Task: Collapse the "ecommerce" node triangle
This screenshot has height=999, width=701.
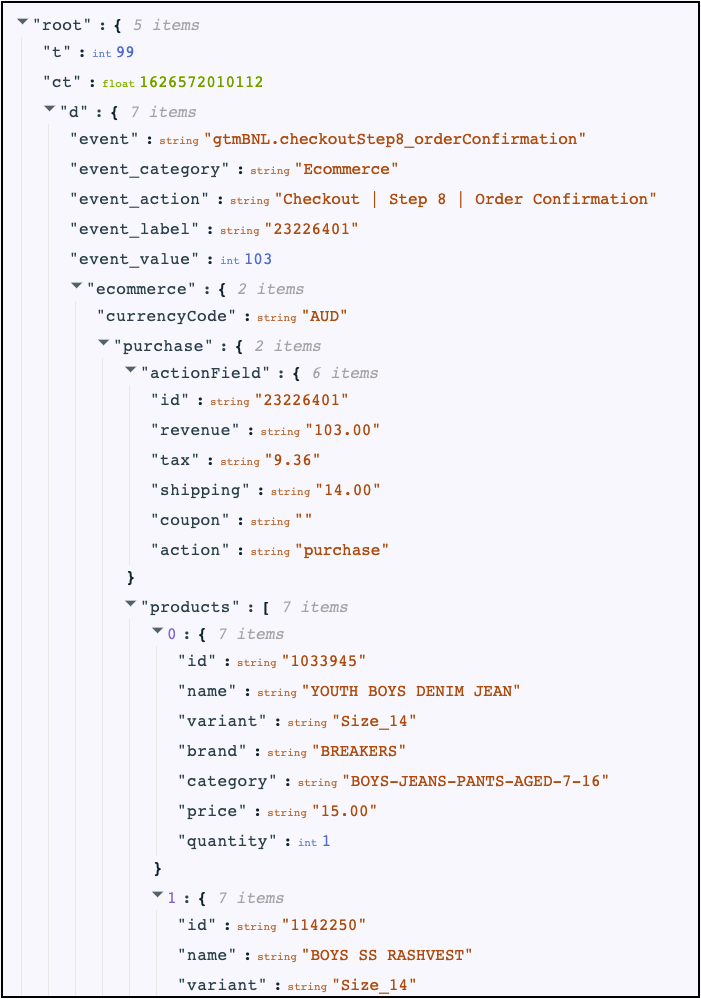Action: coord(76,286)
